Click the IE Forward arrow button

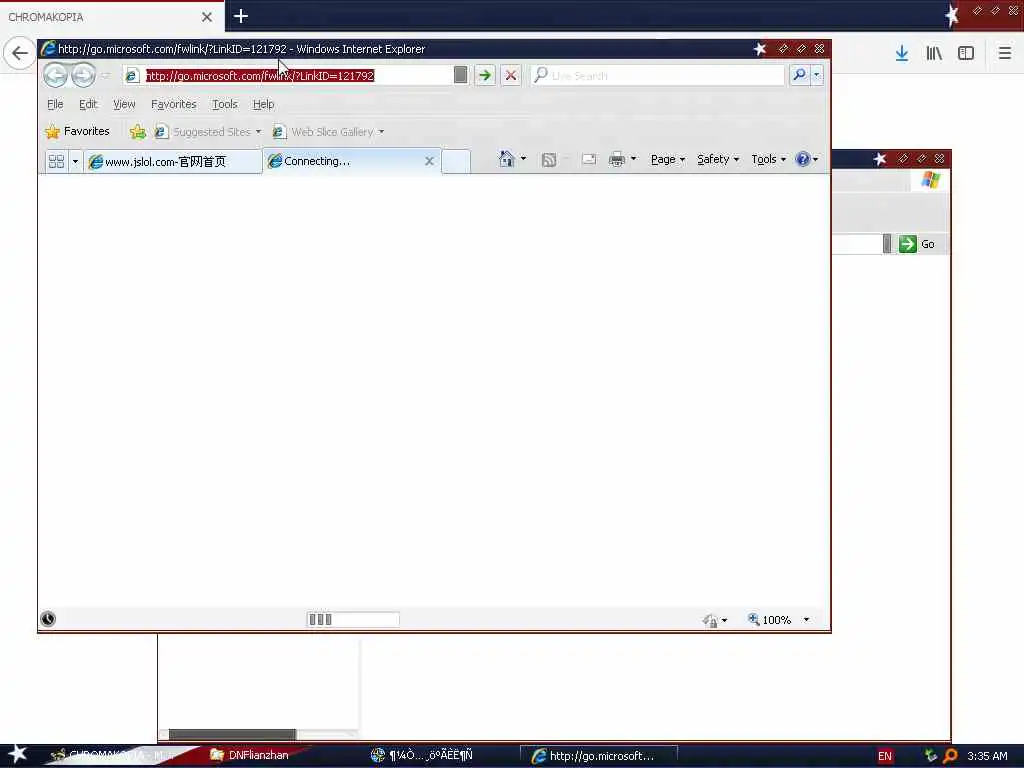coord(84,75)
